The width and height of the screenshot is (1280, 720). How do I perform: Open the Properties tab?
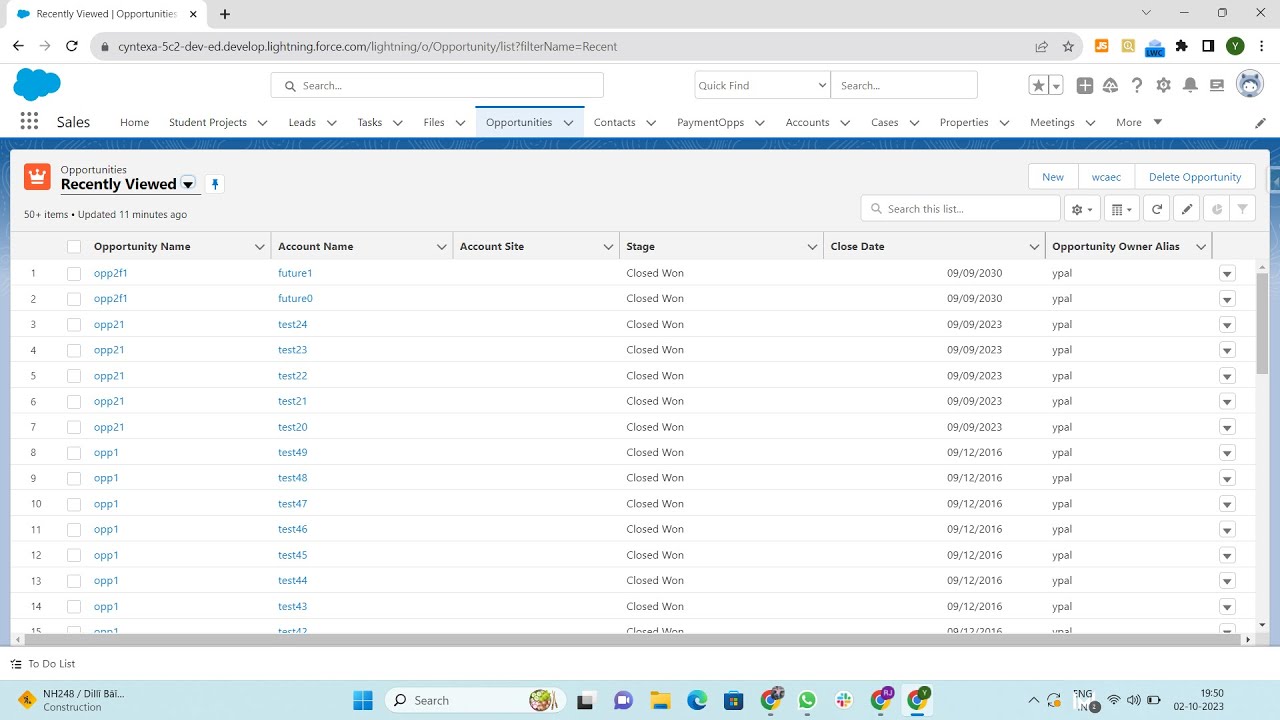coord(964,122)
